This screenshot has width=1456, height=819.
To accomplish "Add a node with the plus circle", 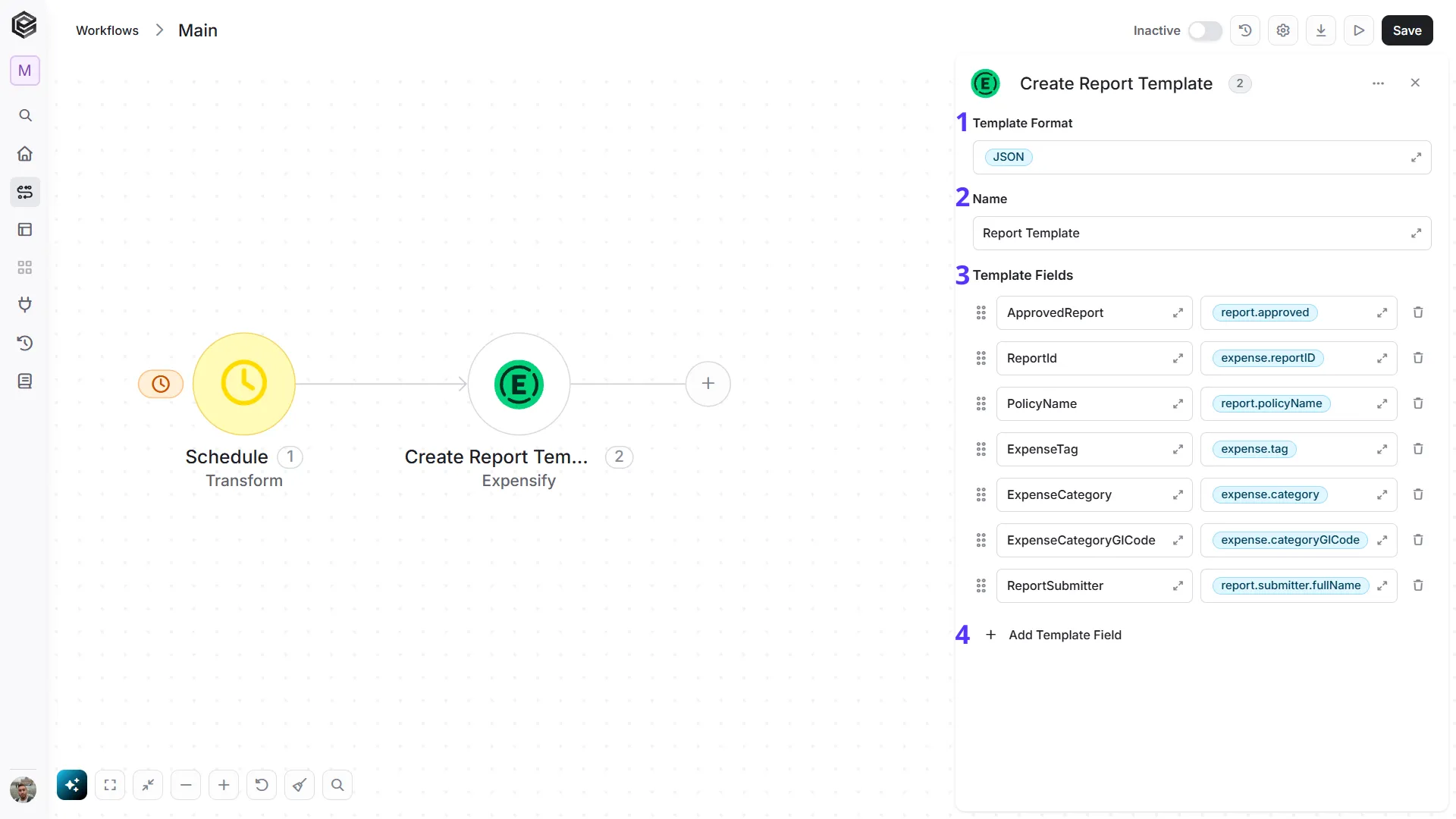I will (x=708, y=384).
